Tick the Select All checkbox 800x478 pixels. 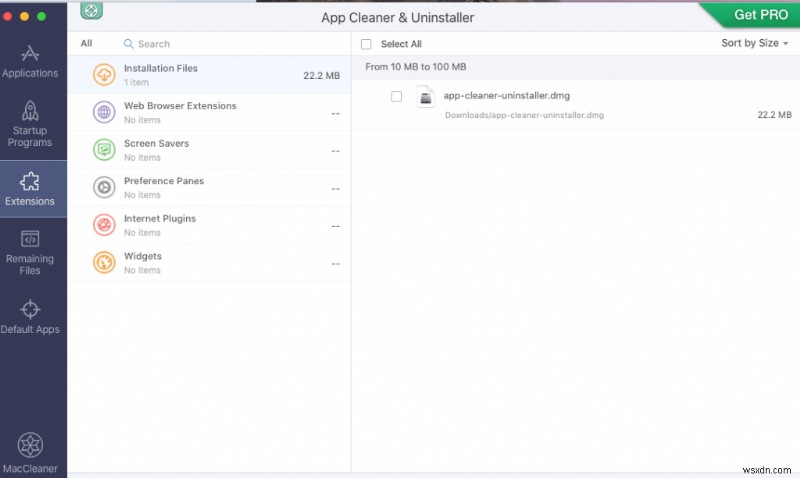click(366, 44)
